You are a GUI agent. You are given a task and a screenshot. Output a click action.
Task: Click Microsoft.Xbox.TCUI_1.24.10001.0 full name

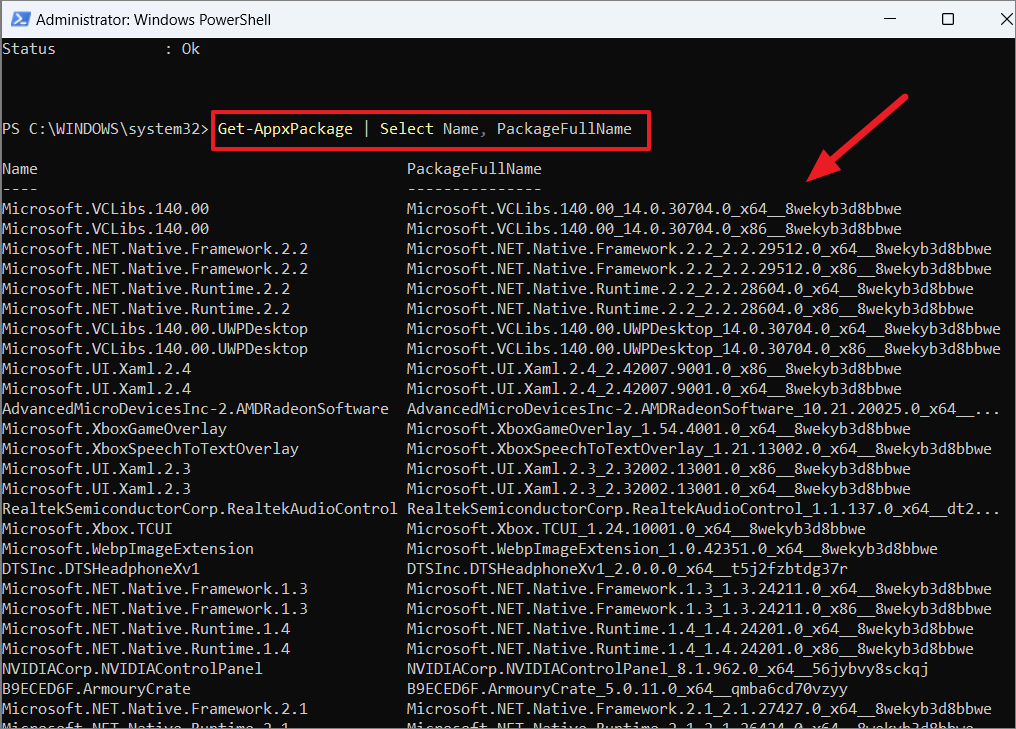636,529
